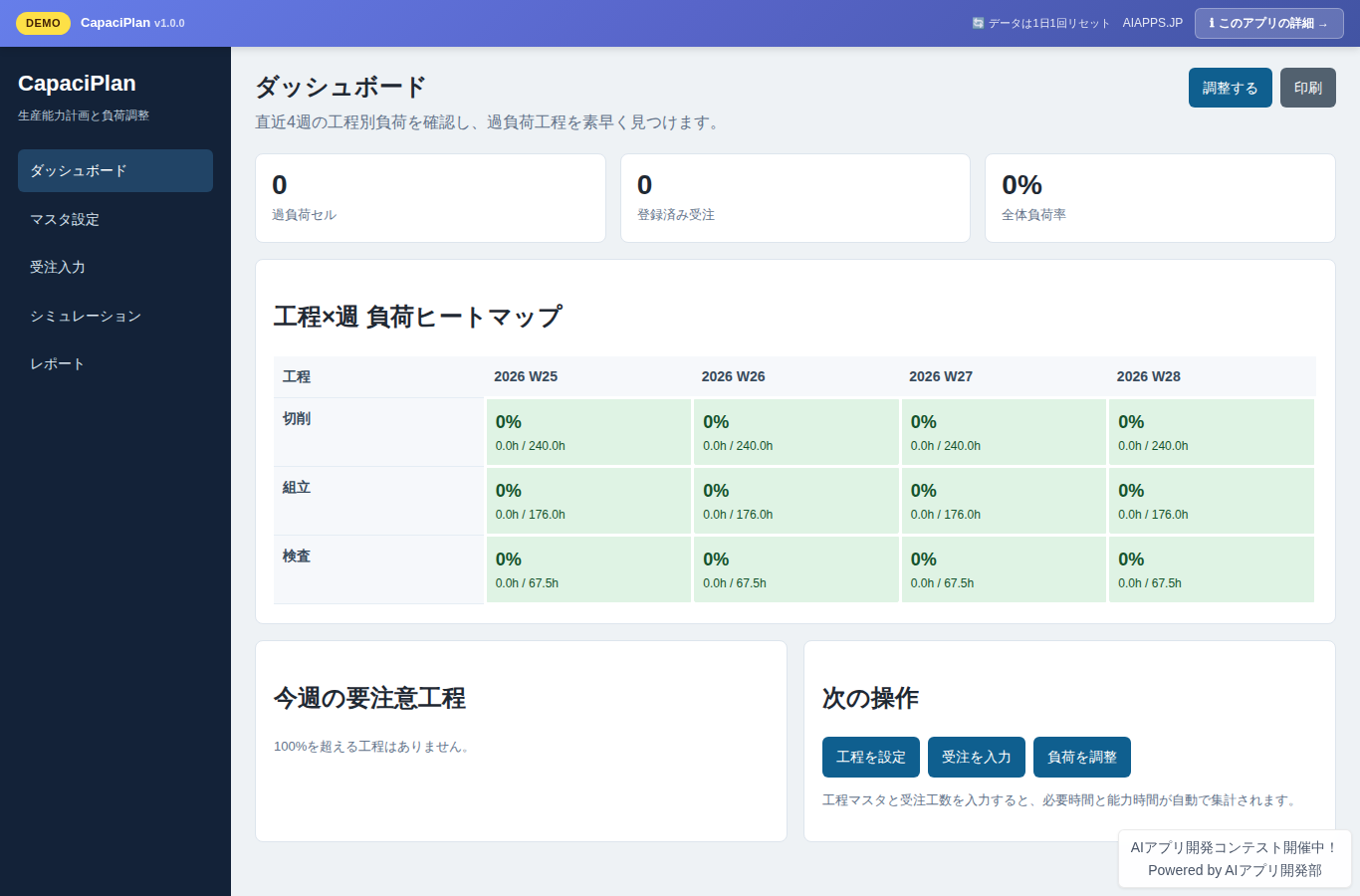Screen dimensions: 1360x896
Task: Click CapaciPlan v1.0.0 in the top bar
Action: [x=132, y=23]
